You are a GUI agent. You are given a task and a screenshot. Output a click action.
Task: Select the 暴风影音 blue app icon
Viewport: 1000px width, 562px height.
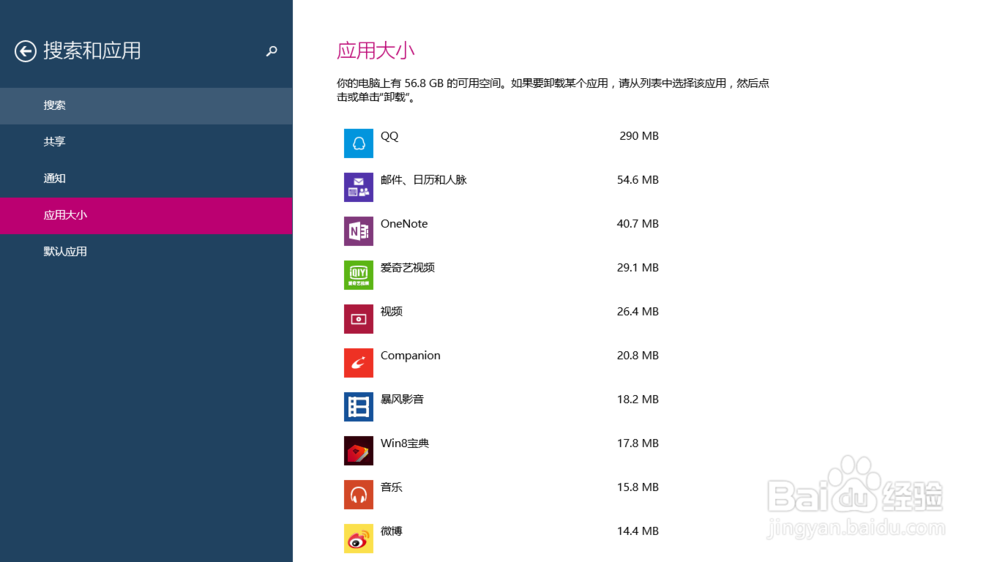click(x=358, y=406)
